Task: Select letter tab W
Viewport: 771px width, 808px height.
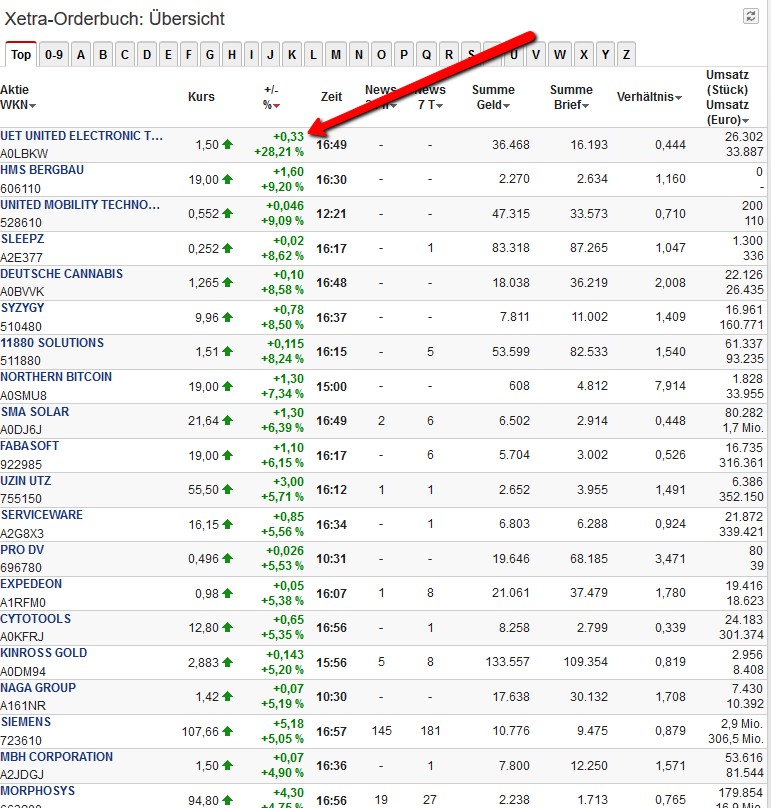Action: coord(560,54)
